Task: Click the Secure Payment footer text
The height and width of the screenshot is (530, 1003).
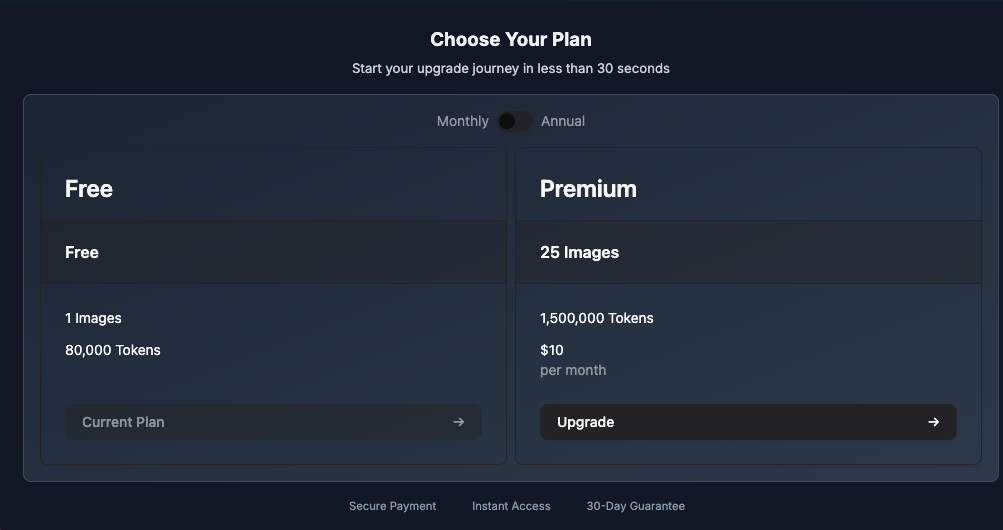Action: 392,506
